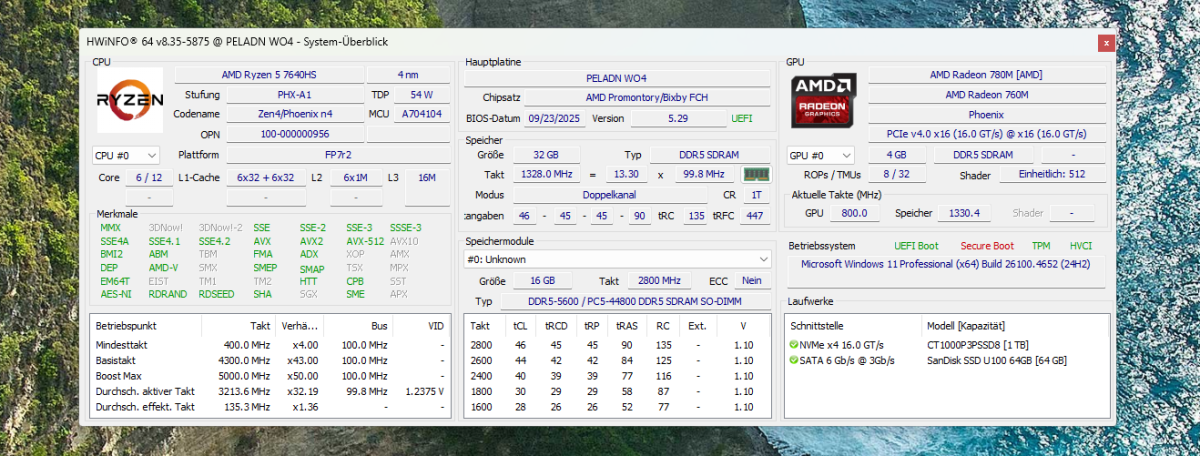
Task: Open the memory module details icon beside 99.8 MHz
Action: pos(756,174)
